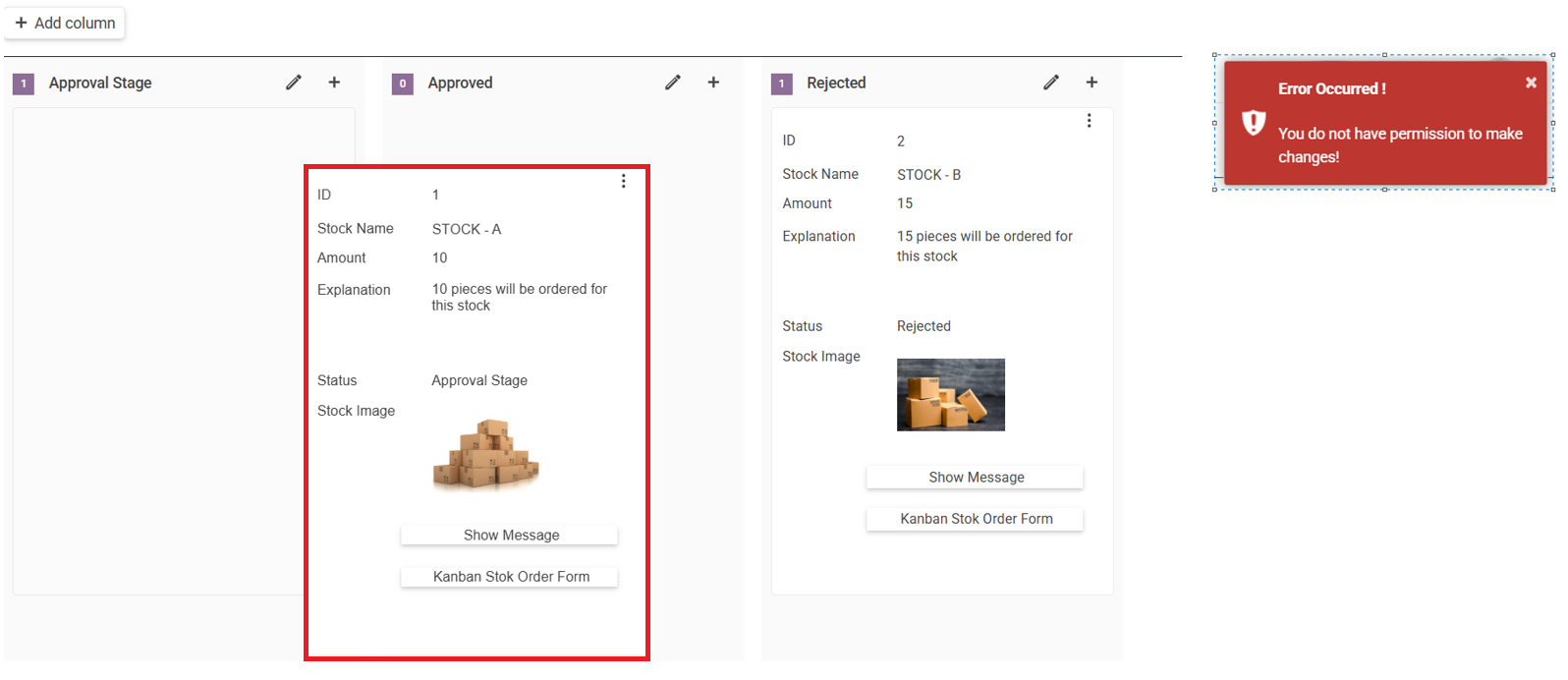Click the STOCK - B name value

(x=929, y=175)
